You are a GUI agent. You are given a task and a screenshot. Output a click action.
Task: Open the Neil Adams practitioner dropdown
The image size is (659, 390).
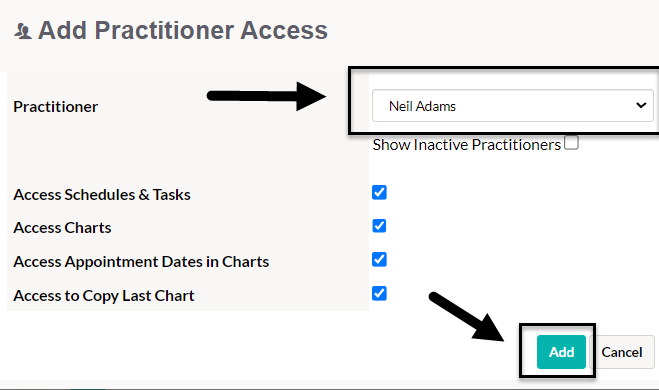pos(512,105)
